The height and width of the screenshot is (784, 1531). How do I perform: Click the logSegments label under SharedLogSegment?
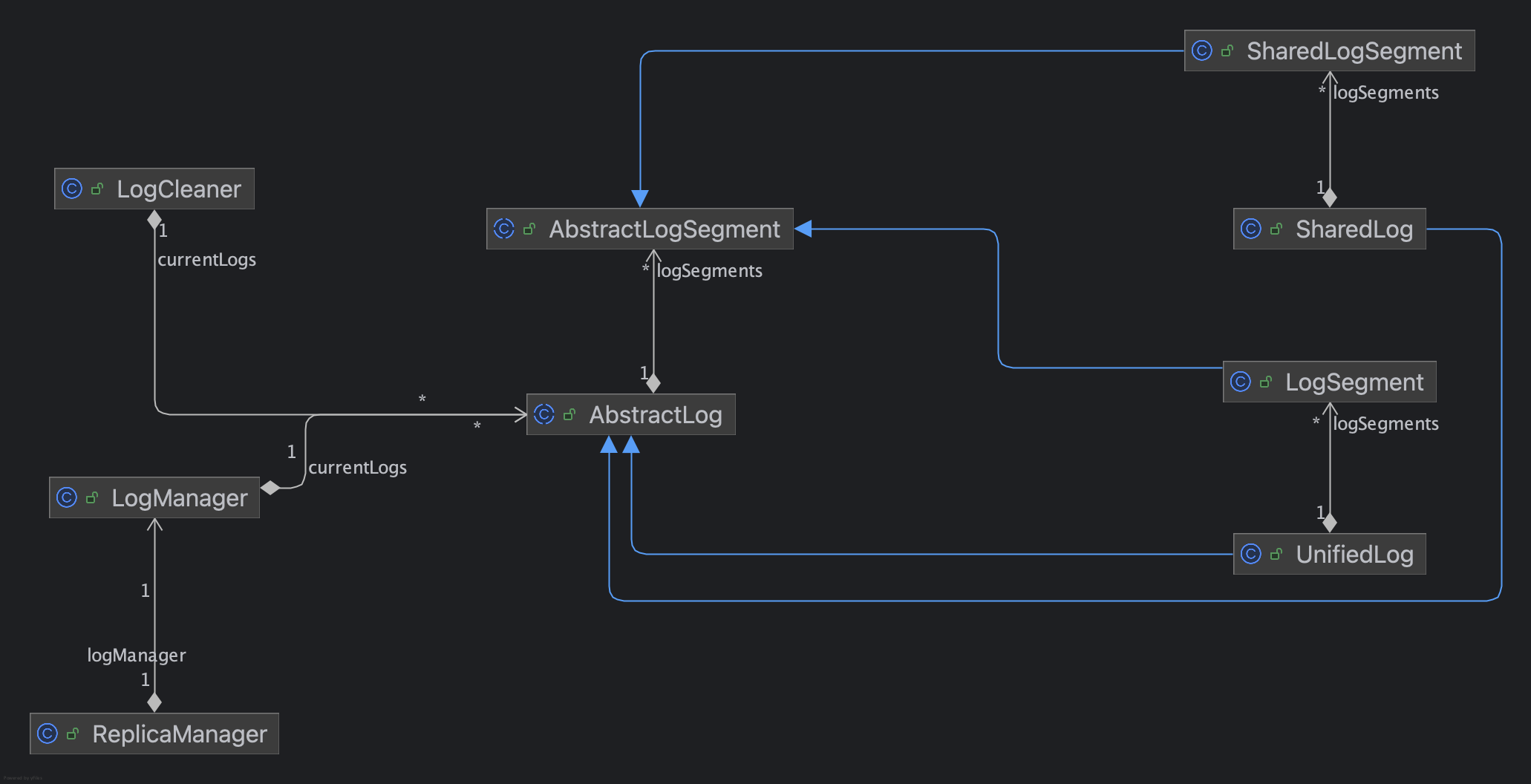[1385, 93]
